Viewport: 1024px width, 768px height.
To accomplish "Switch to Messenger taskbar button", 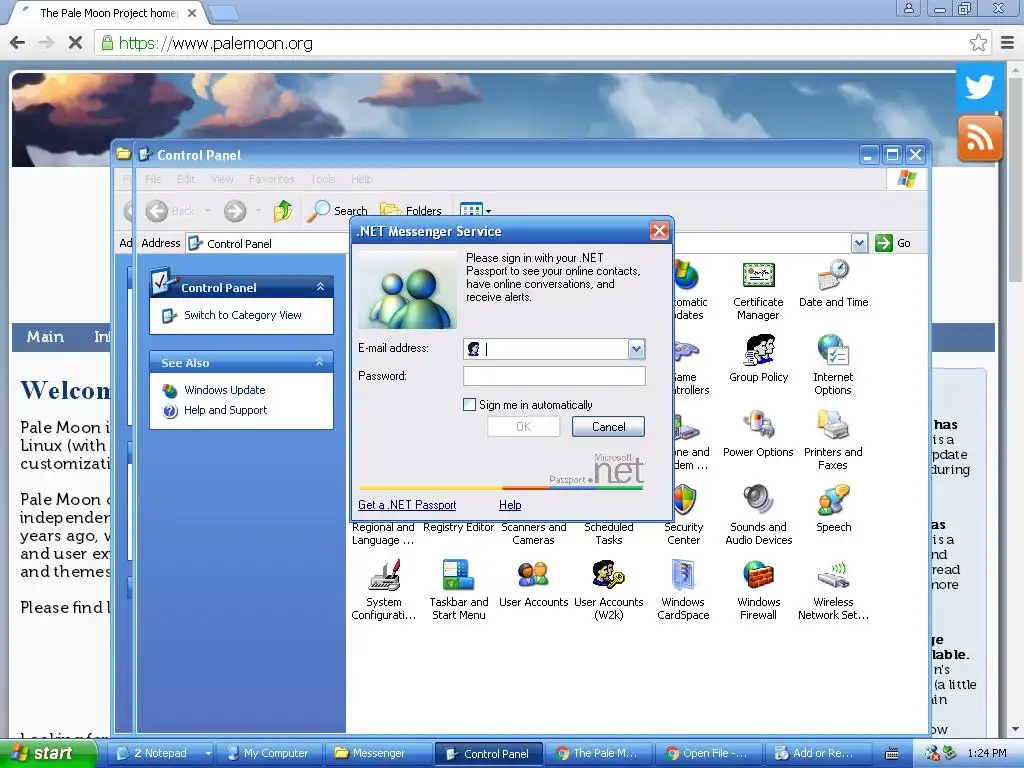I will [x=378, y=754].
